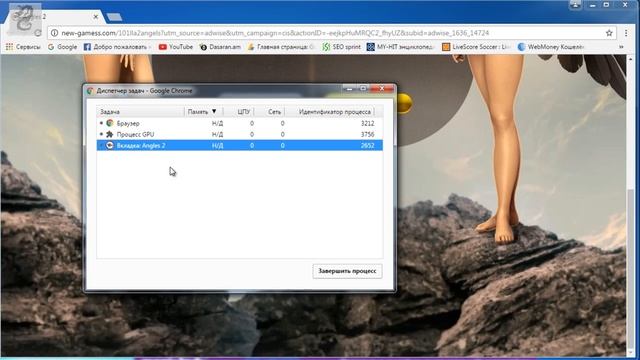The image size is (640, 360).
Task: Open the LiveScore Soccer bookmark
Action: click(x=476, y=47)
